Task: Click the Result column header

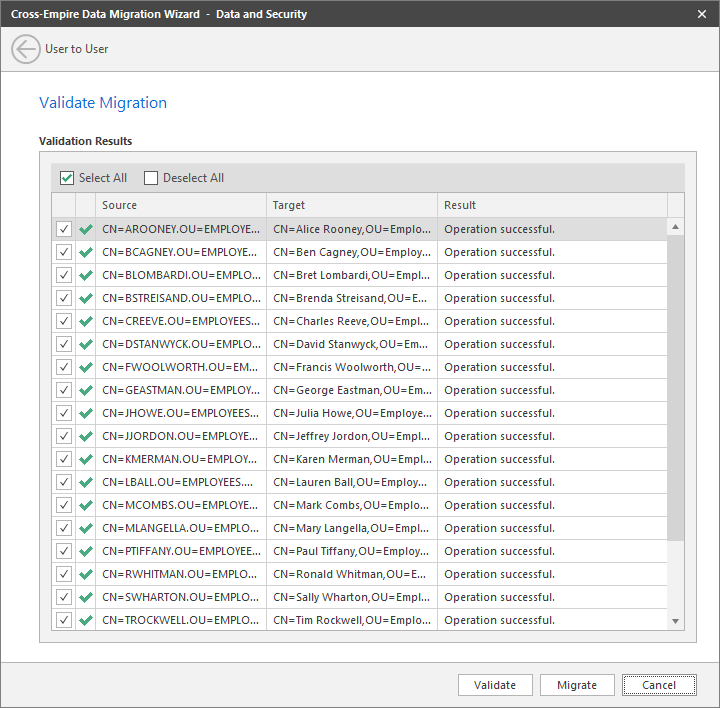Action: click(552, 205)
